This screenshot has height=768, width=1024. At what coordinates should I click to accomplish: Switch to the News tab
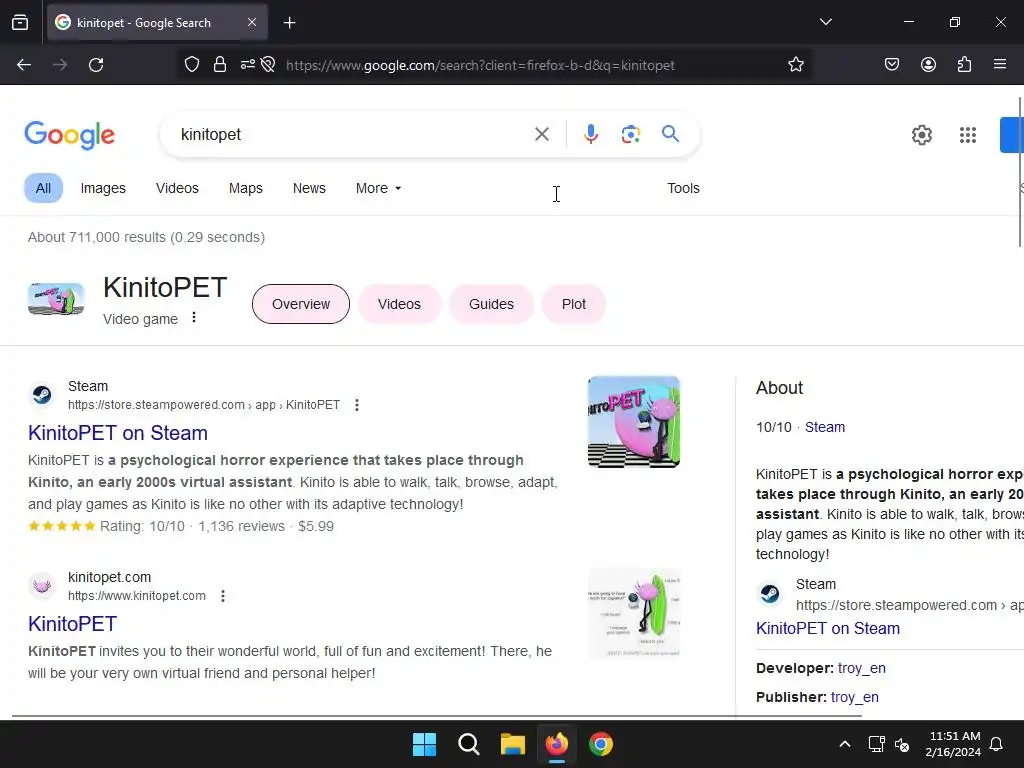point(309,188)
